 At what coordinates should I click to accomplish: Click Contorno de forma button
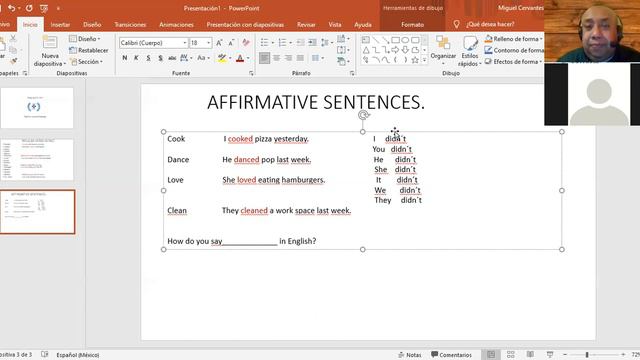click(x=513, y=50)
